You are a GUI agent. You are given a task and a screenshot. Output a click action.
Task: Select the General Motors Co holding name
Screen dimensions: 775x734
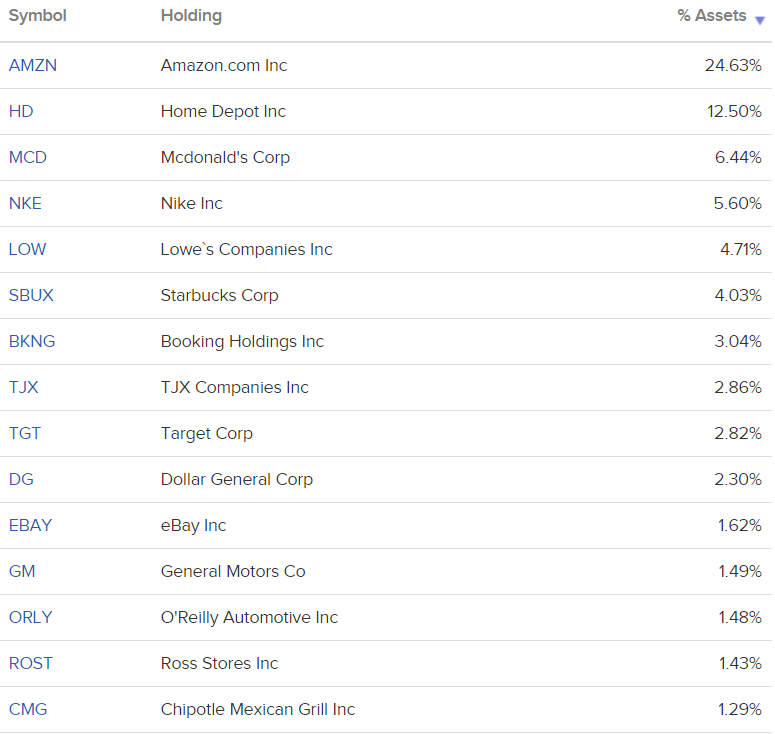(233, 571)
